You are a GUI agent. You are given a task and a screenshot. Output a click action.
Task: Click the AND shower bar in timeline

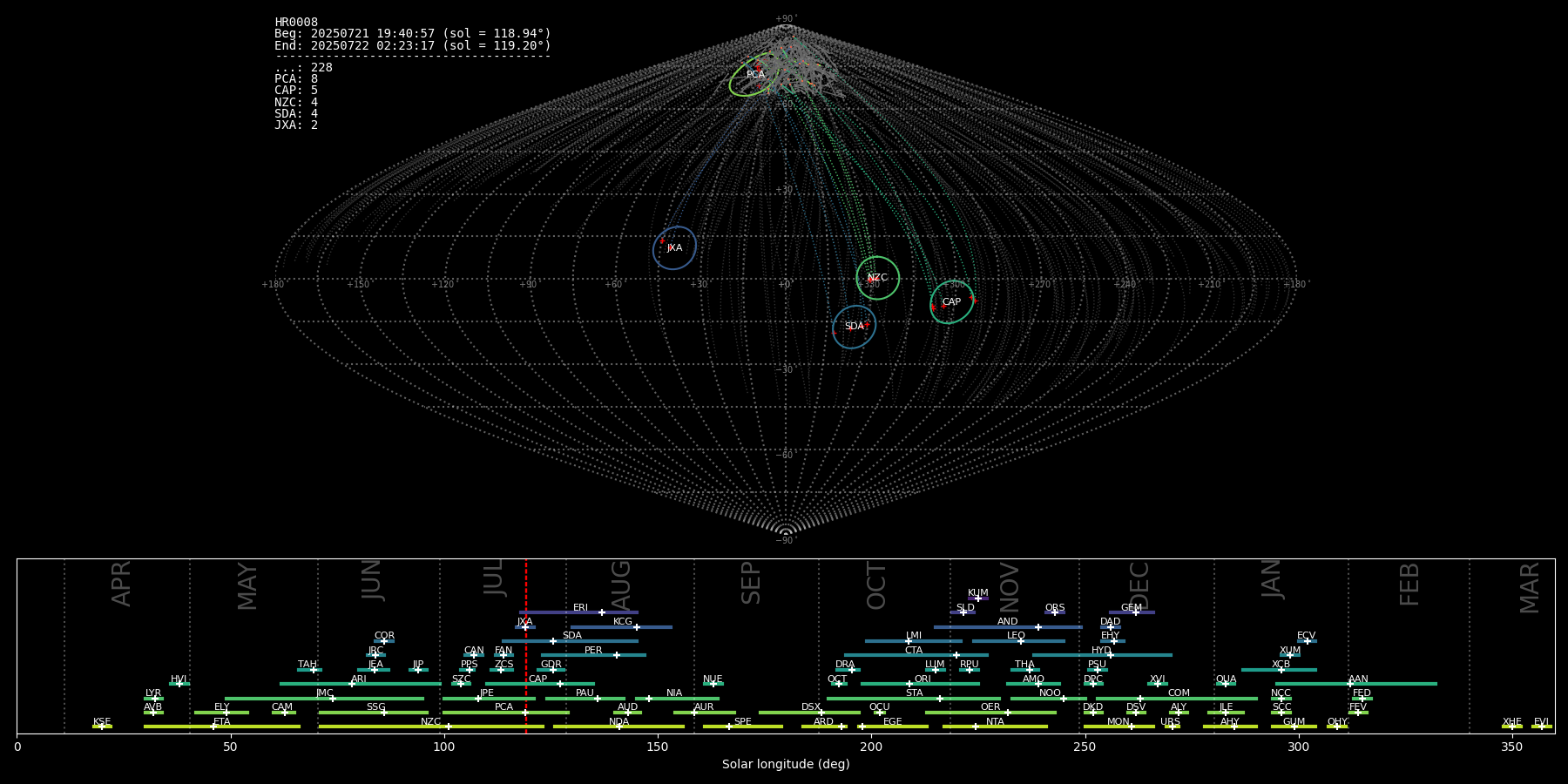tap(1008, 626)
